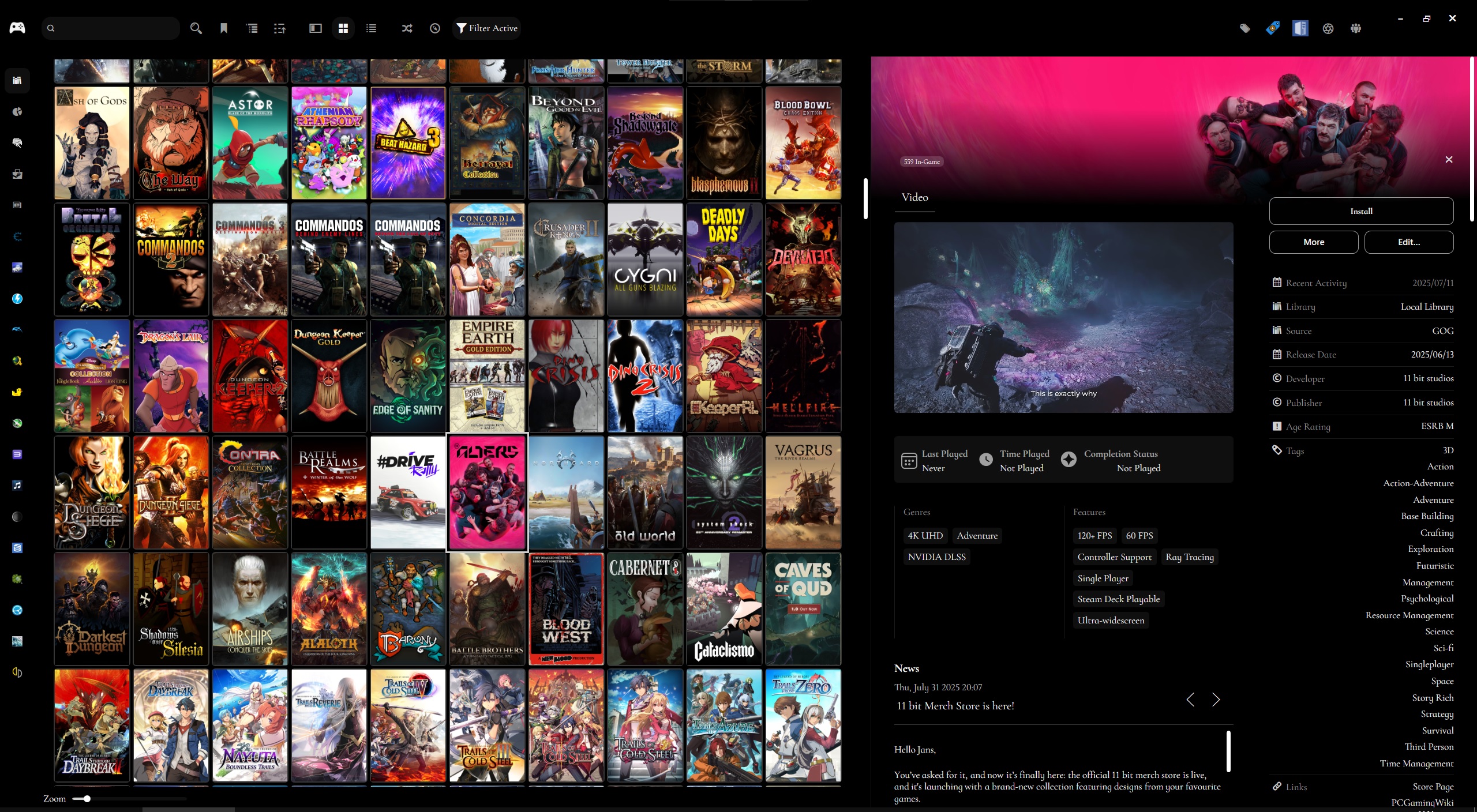Pick a random game with shuffle icon
Viewport: 1477px width, 812px height.
(x=407, y=28)
